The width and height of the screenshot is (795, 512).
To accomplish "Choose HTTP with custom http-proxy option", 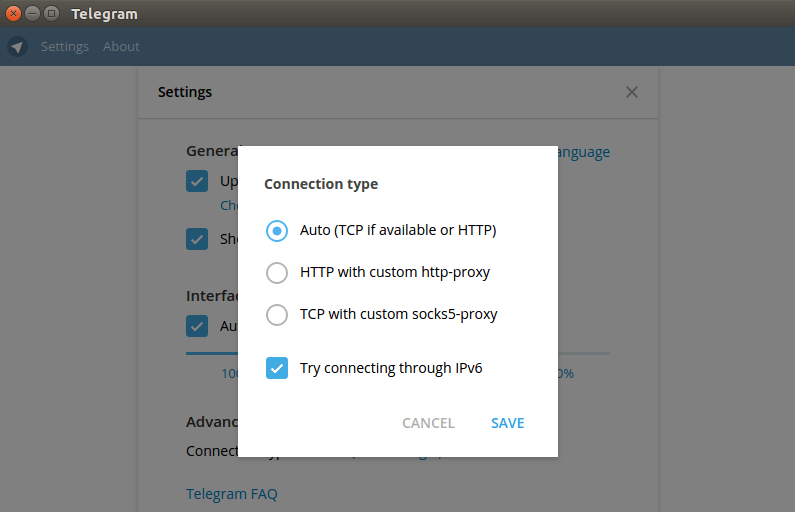I will click(x=277, y=272).
